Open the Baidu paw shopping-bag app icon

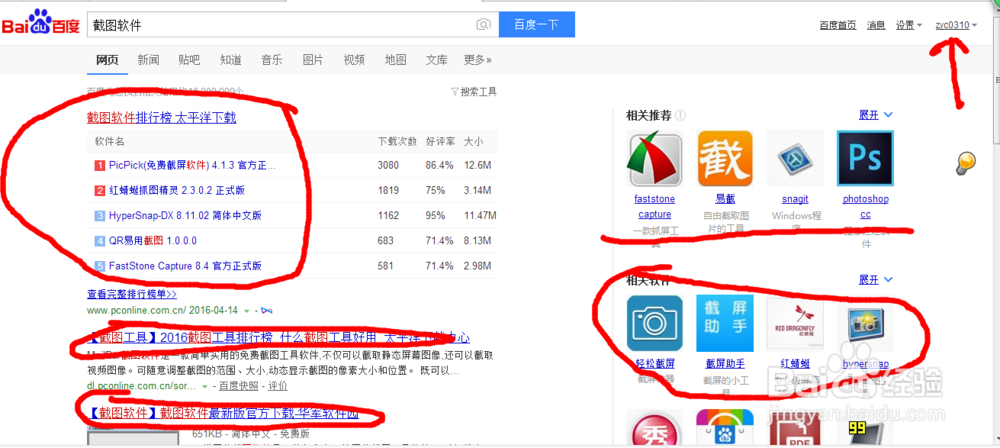click(x=725, y=429)
